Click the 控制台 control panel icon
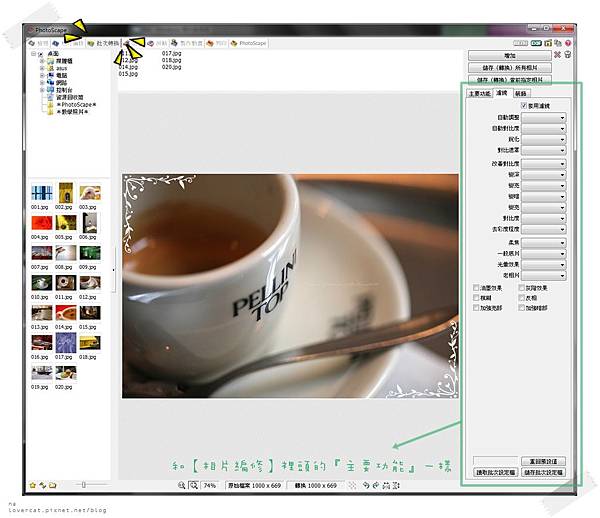 click(50, 90)
